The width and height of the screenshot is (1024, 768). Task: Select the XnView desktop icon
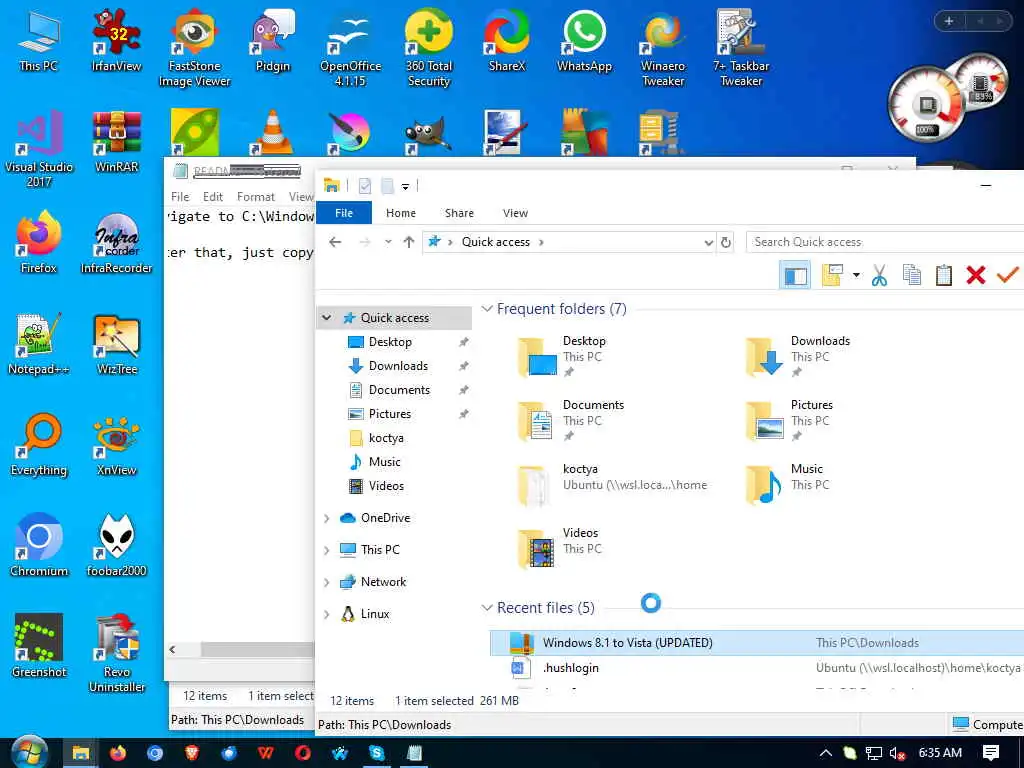pos(116,445)
